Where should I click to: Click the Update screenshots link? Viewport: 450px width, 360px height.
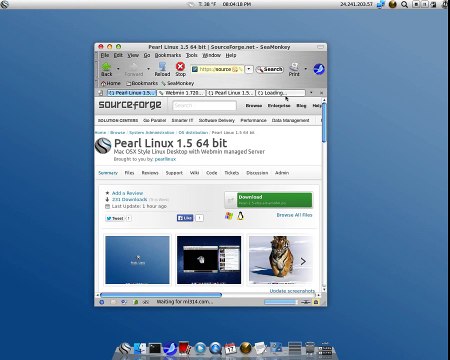(292, 291)
